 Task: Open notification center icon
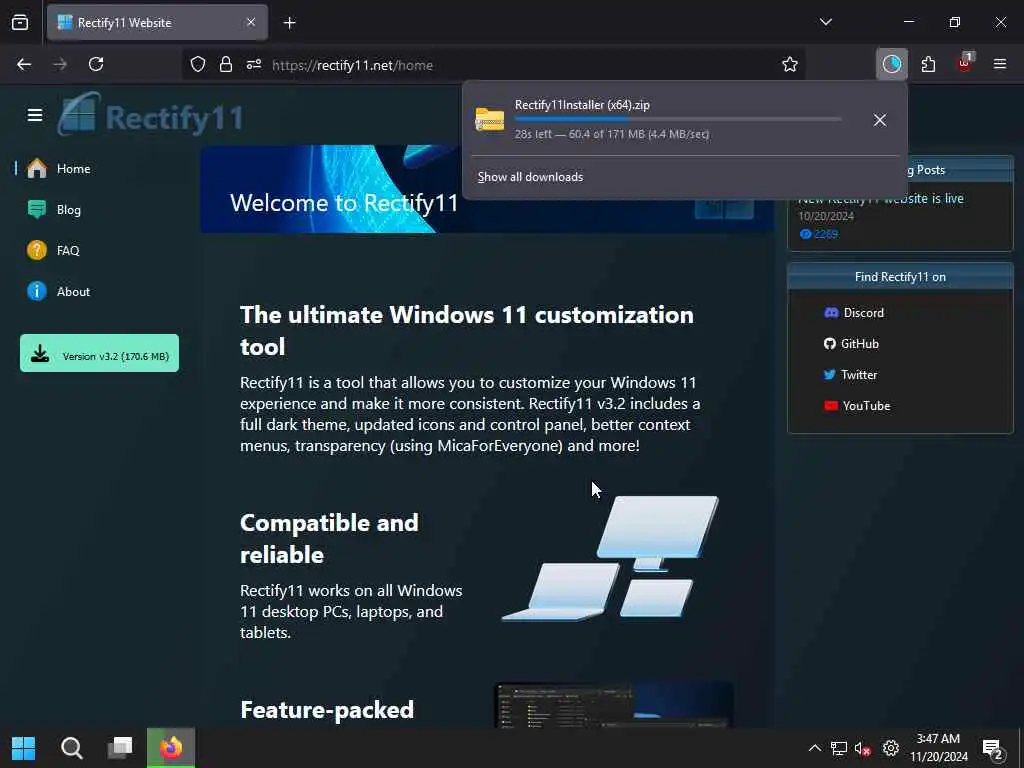[x=993, y=749]
